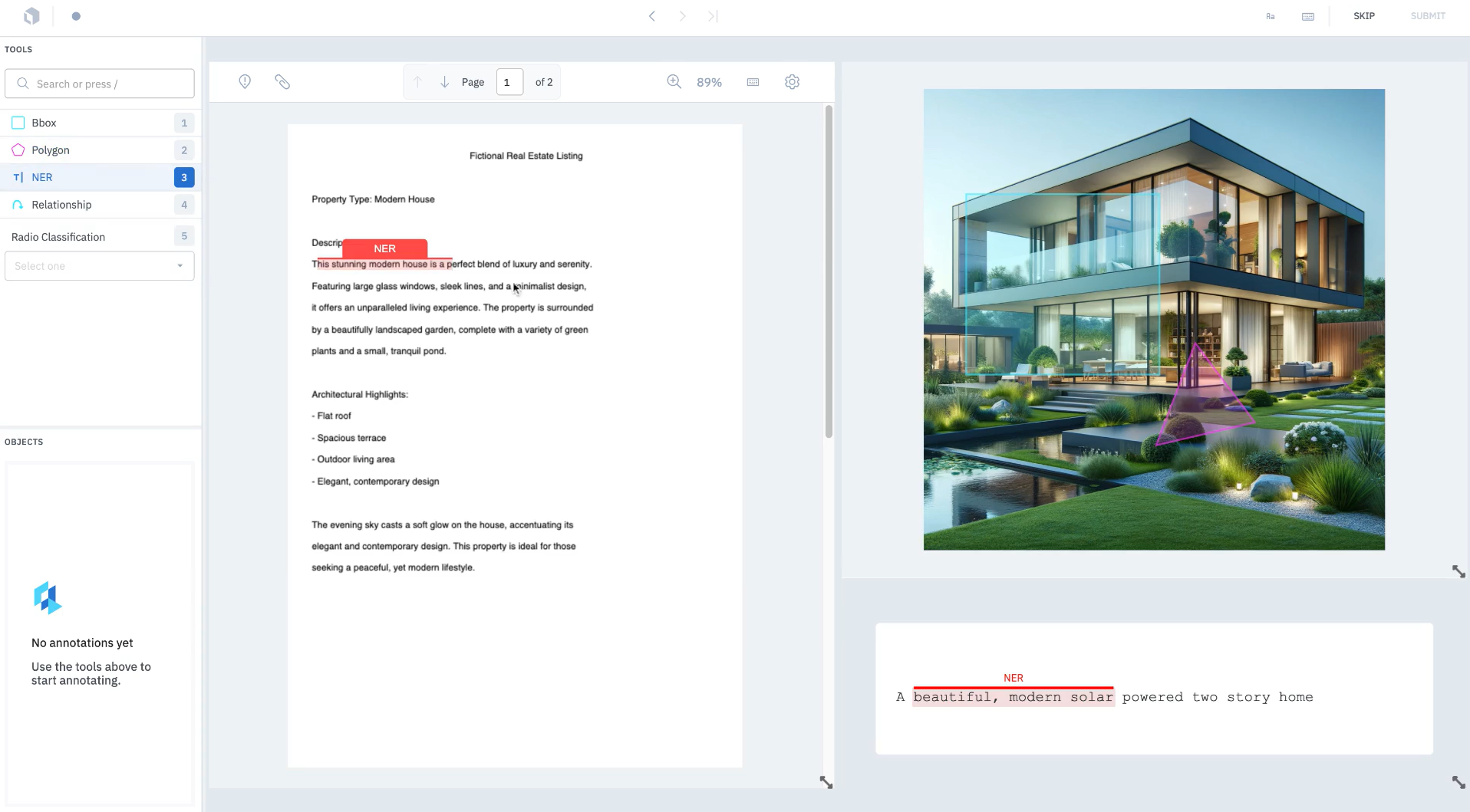
Task: Click 'Fictional Real Estate Listing' title
Action: 526,156
